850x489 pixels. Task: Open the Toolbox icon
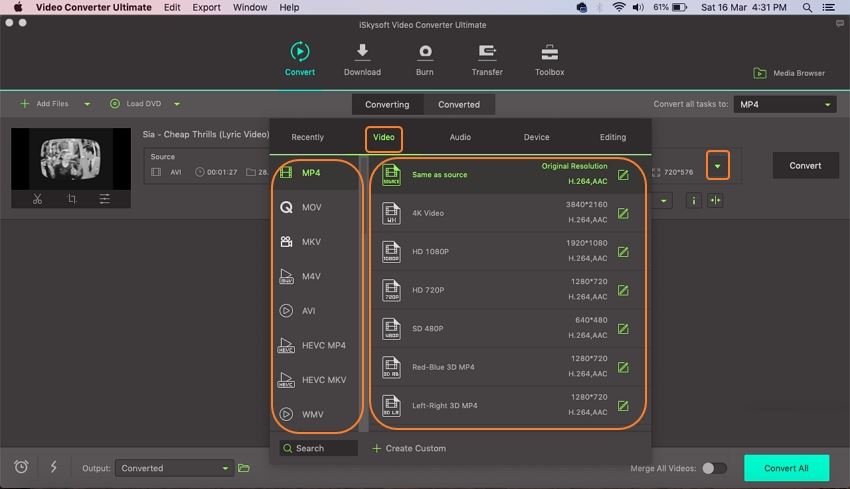(x=549, y=52)
